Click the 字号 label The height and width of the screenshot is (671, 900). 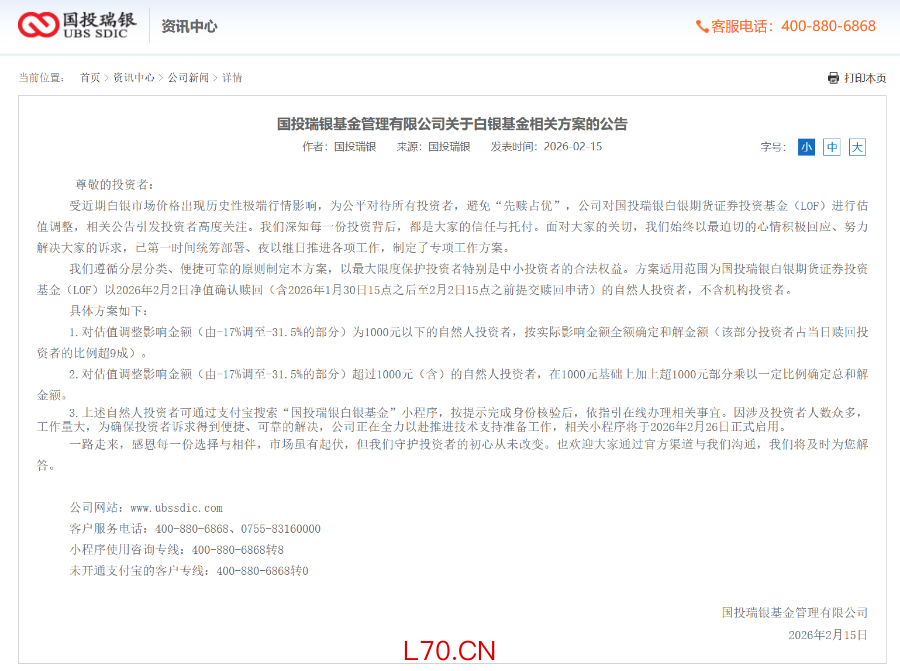[773, 148]
